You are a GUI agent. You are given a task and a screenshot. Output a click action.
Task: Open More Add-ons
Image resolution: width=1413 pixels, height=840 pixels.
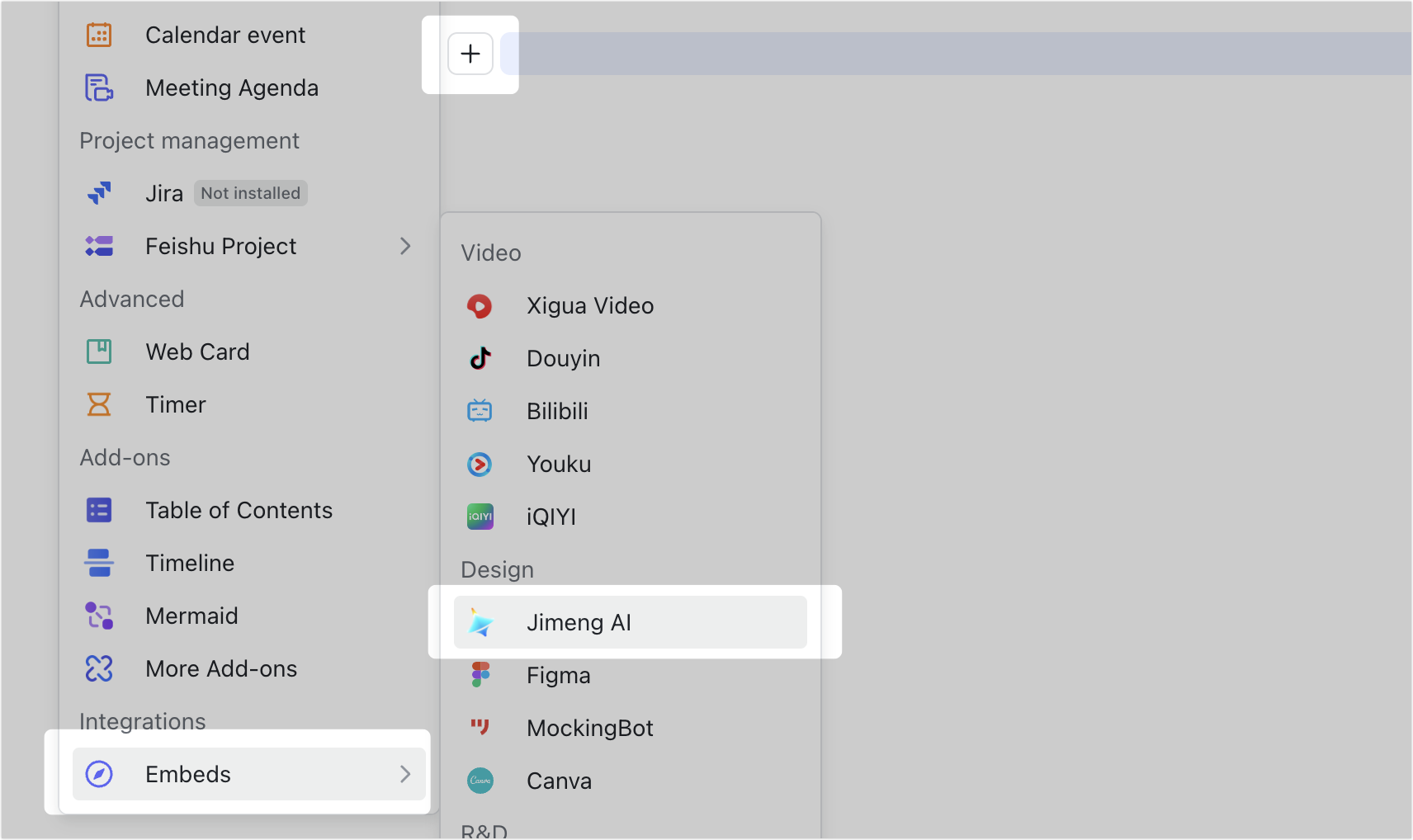click(x=249, y=668)
